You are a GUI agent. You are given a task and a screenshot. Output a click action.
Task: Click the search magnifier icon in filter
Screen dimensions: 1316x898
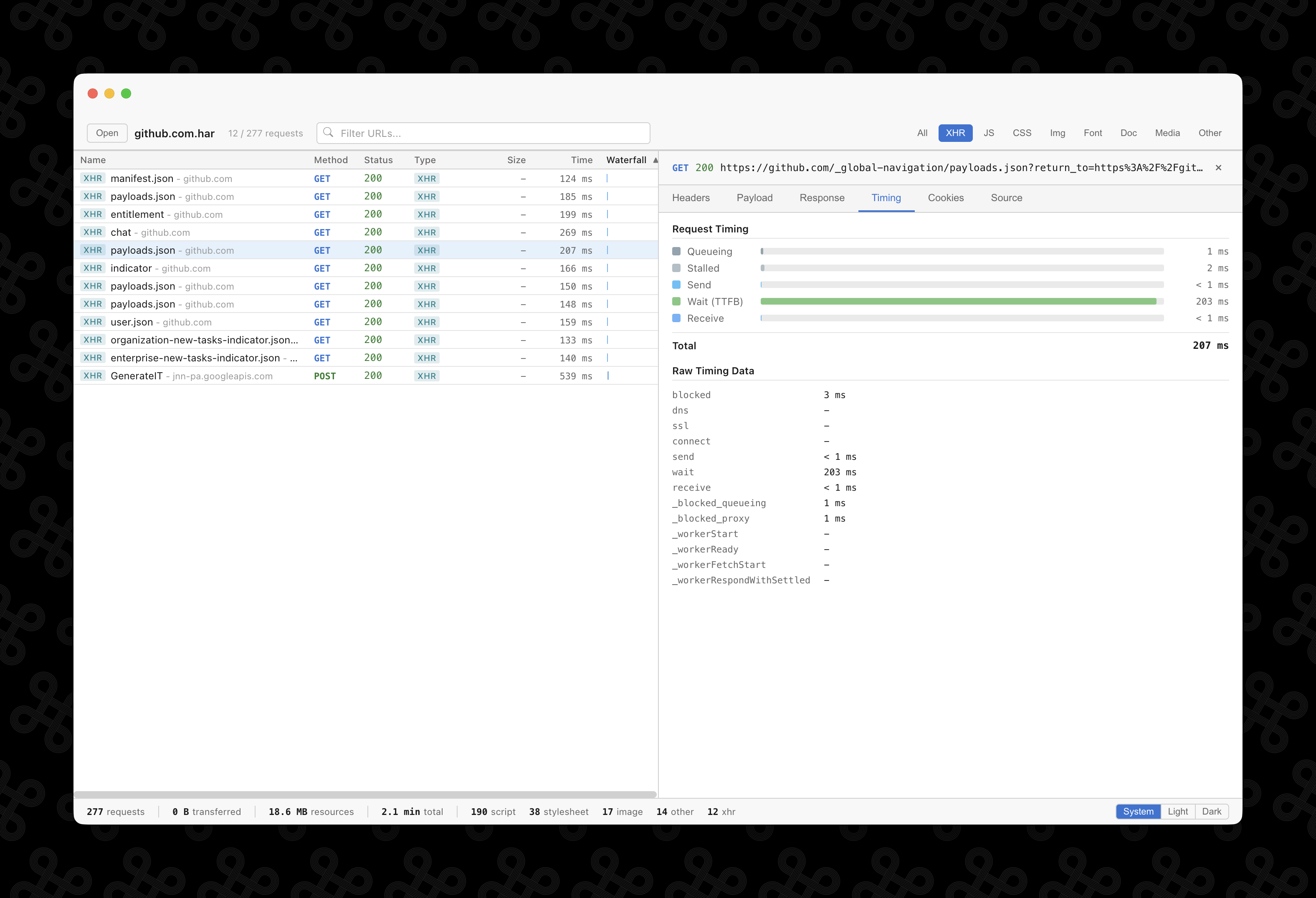pos(328,132)
